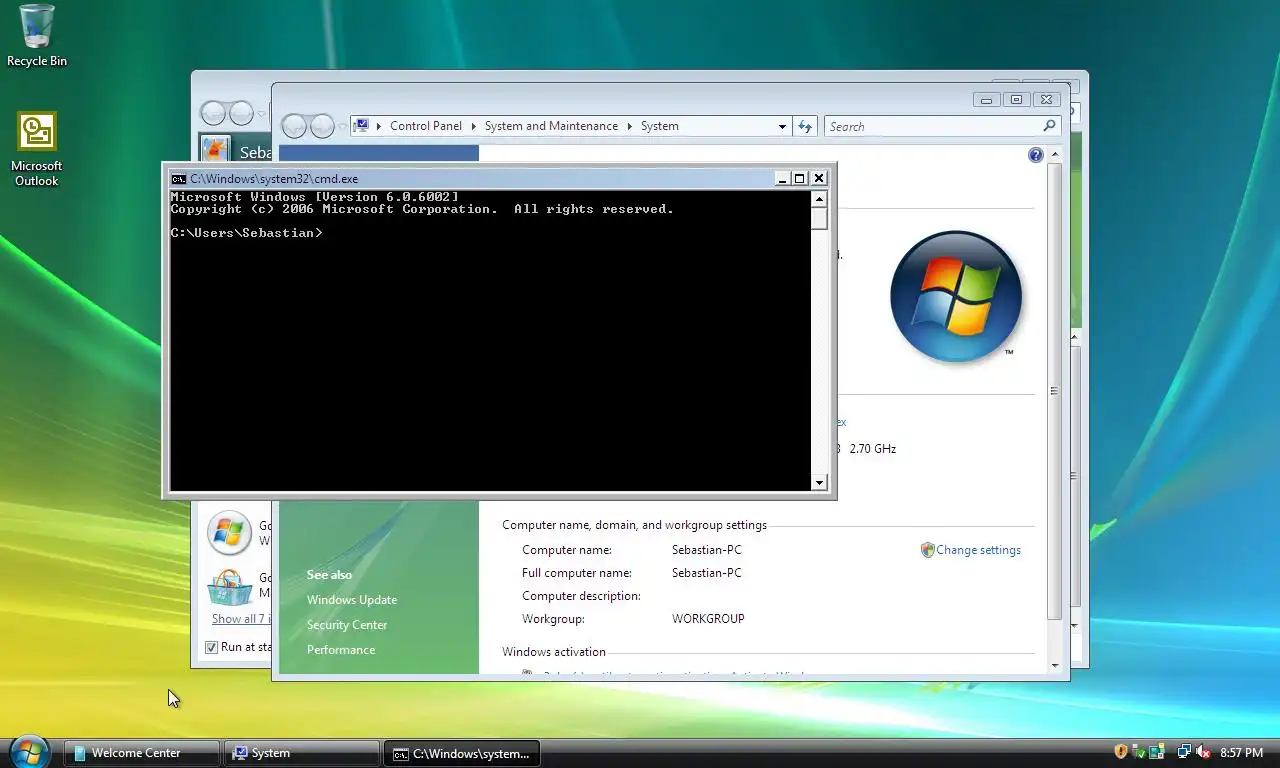
Task: Click the Forward arrow in System window
Action: 322,126
